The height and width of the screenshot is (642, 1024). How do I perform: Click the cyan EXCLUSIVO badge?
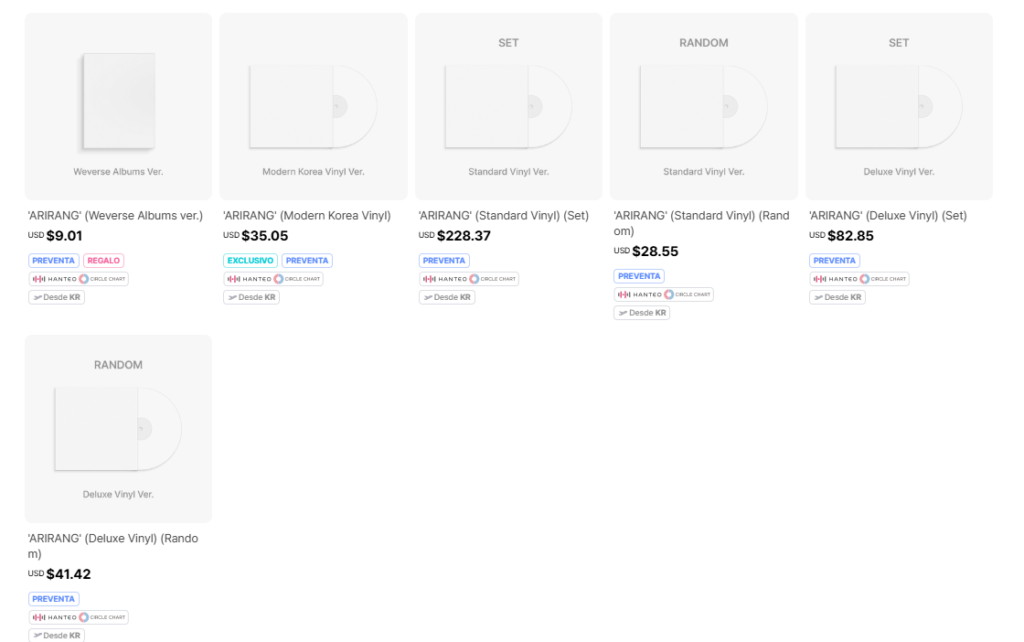click(250, 261)
